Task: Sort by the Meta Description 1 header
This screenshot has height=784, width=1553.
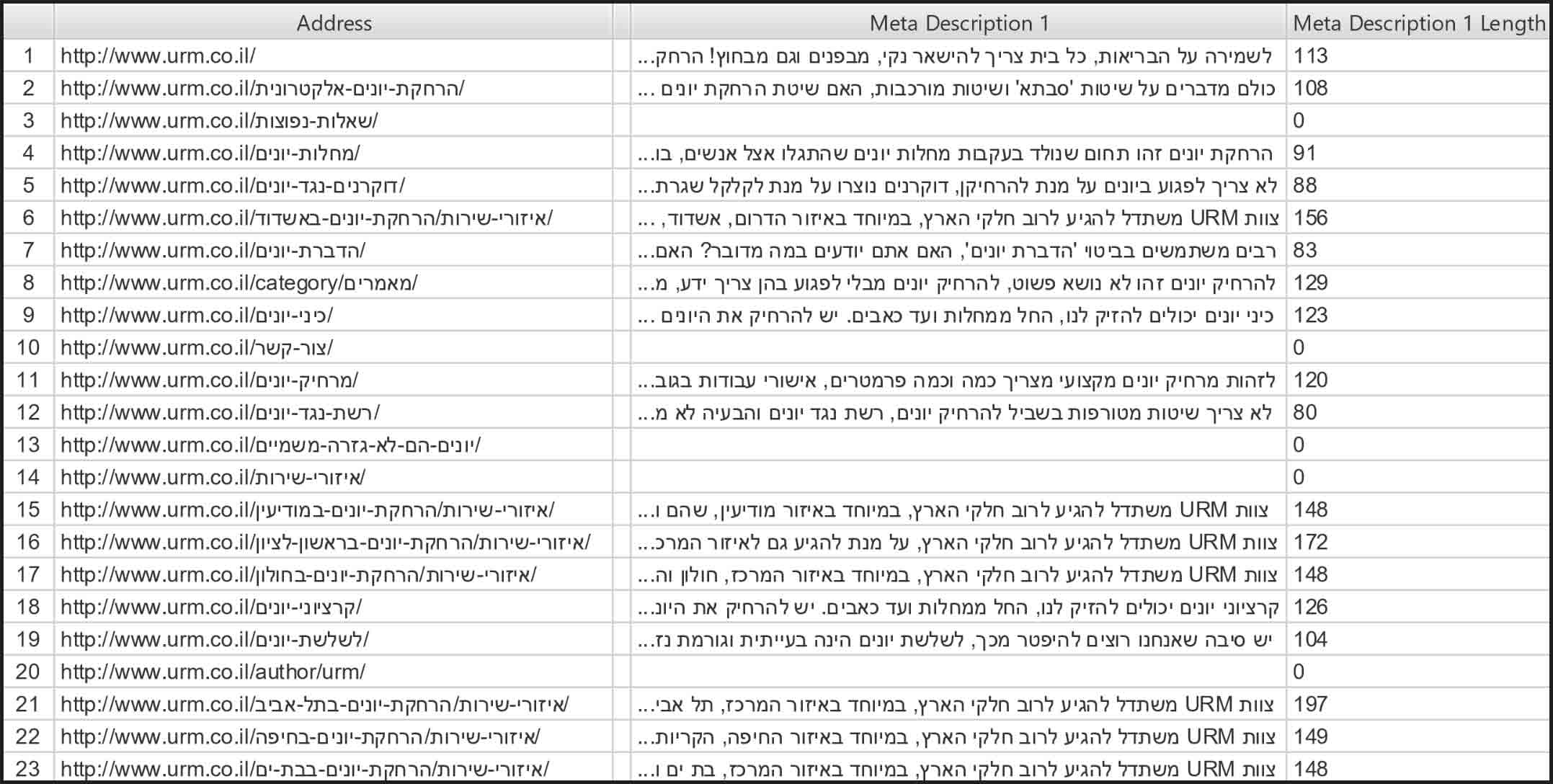Action: [x=958, y=23]
